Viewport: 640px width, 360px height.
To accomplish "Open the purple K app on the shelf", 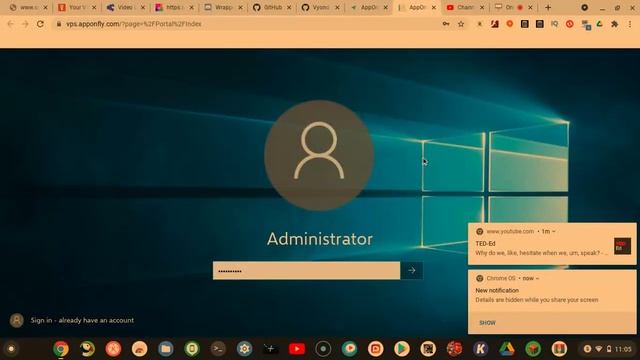I will (x=480, y=349).
